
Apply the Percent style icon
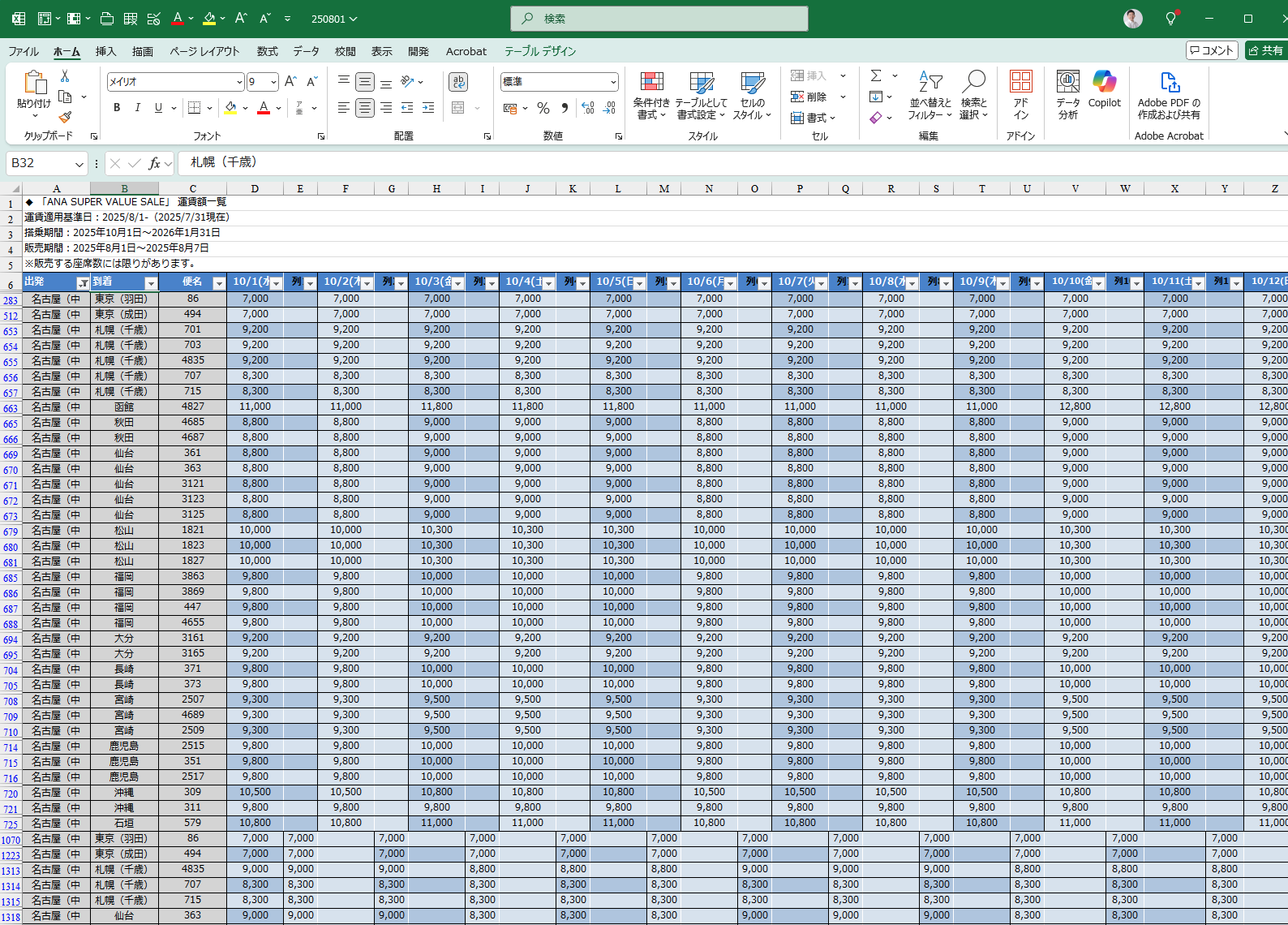543,108
